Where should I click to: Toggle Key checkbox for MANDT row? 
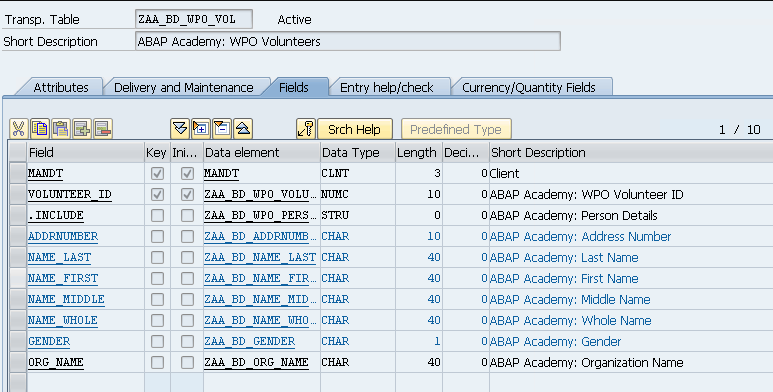tap(157, 174)
